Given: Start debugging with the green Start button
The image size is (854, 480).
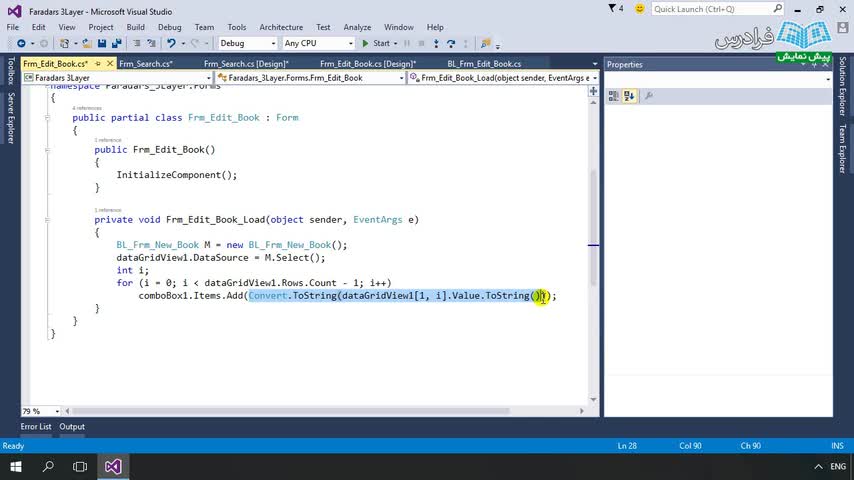Looking at the screenshot, I should click(x=376, y=43).
